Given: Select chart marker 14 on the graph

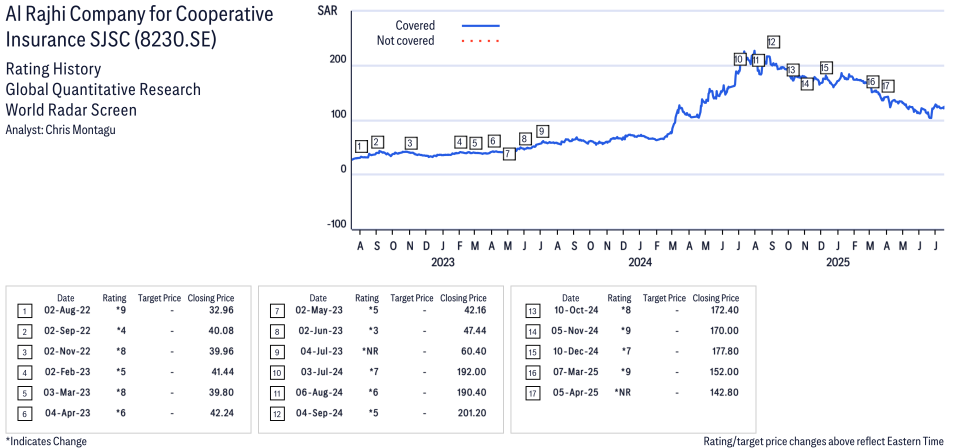Looking at the screenshot, I should click(x=807, y=84).
